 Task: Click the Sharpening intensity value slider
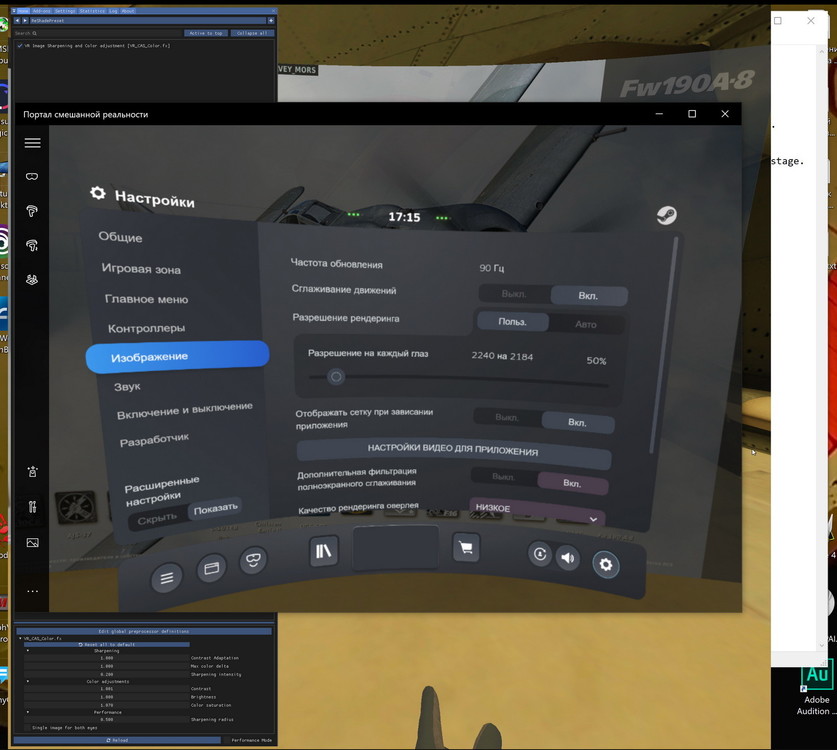107,674
